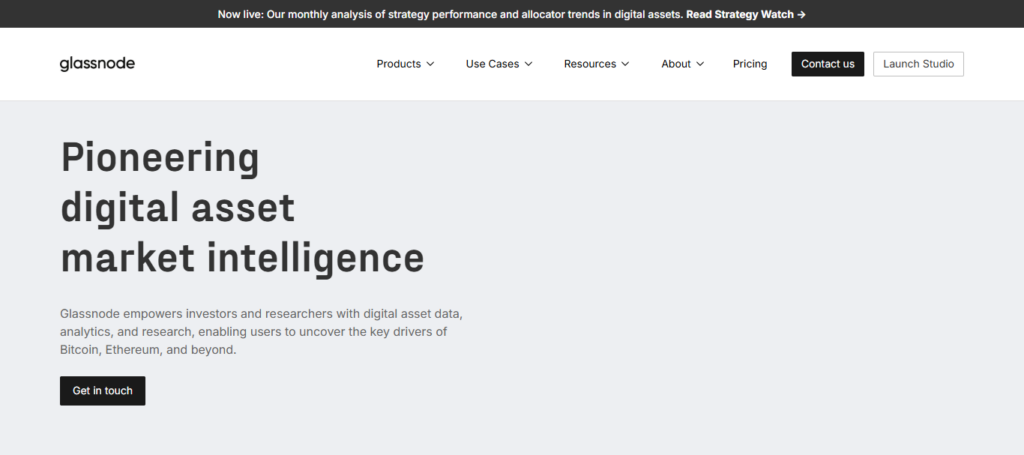Click the 'market intelligence' heading line
This screenshot has width=1024, height=455.
coord(242,257)
